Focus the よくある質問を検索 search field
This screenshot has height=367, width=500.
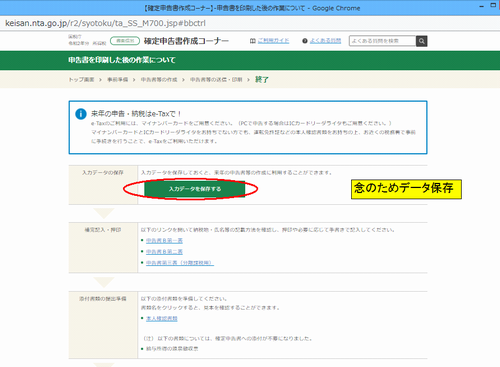[382, 41]
